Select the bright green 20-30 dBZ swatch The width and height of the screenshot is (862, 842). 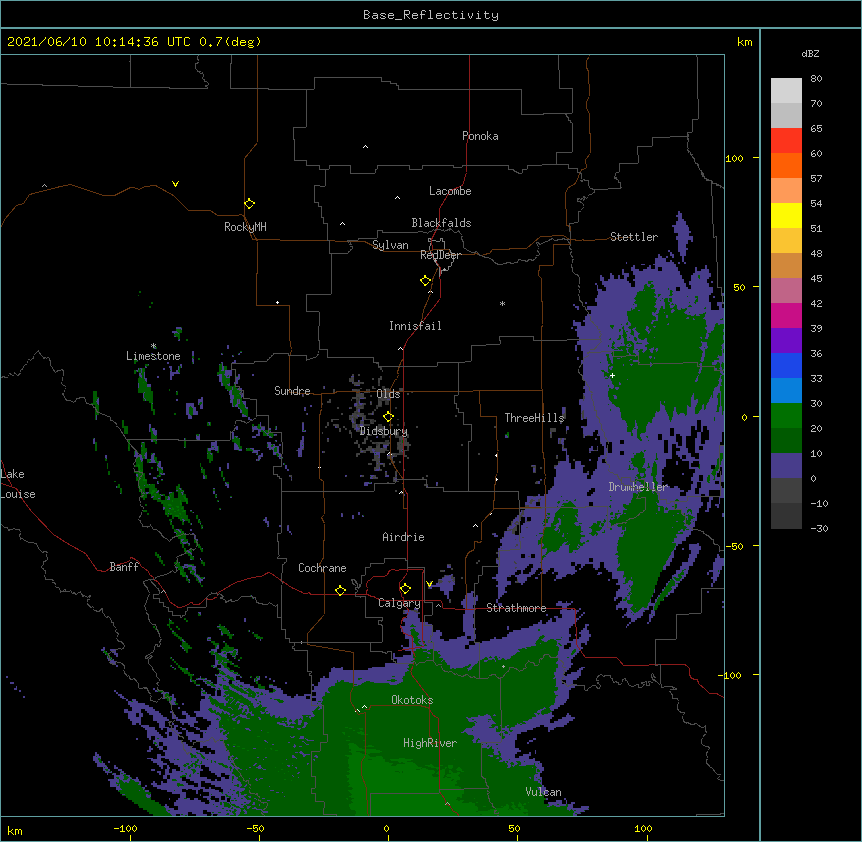tap(786, 416)
